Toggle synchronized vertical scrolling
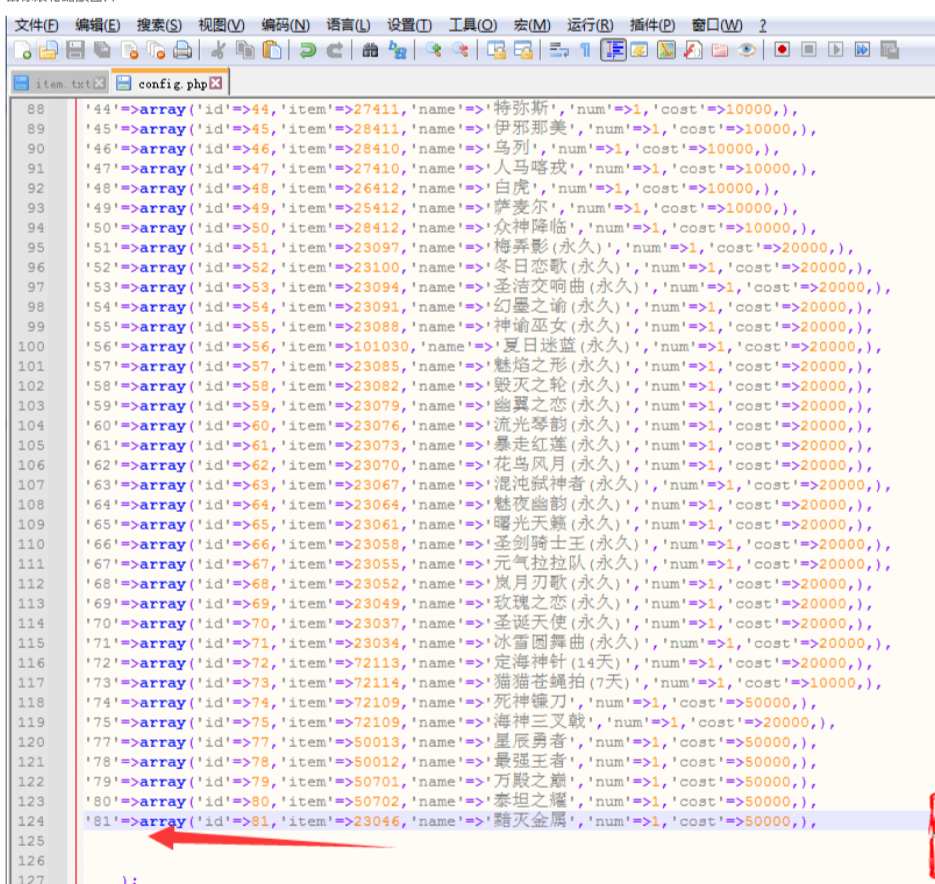 click(496, 50)
